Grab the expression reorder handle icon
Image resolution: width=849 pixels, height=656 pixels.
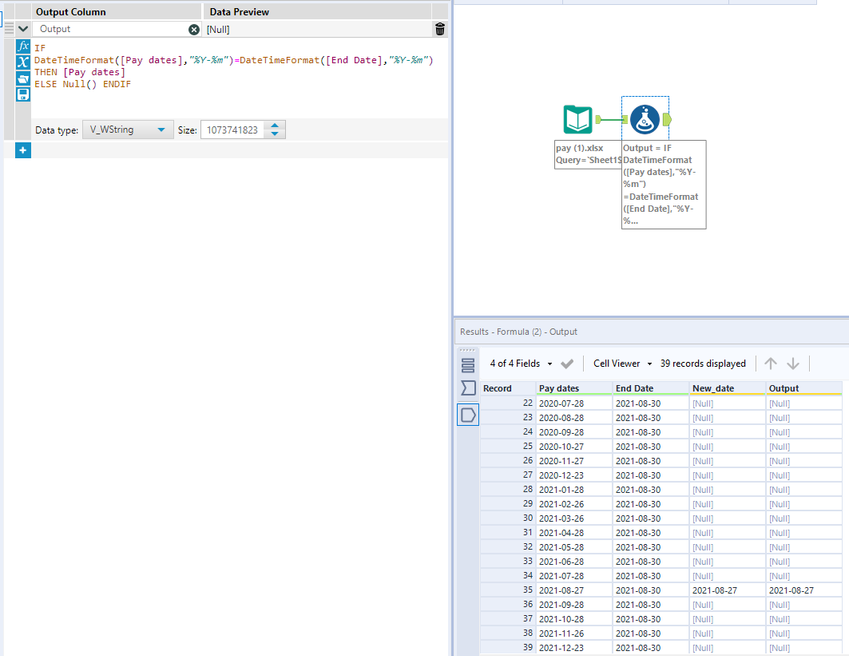coord(9,29)
